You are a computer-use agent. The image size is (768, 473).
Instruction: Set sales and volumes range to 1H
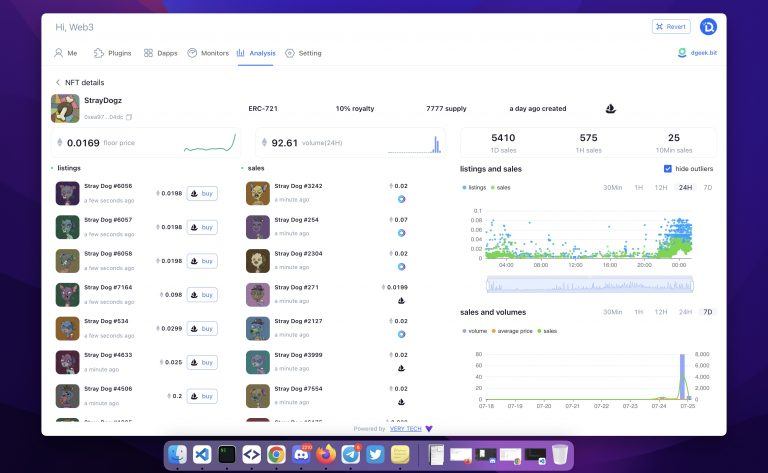[639, 312]
